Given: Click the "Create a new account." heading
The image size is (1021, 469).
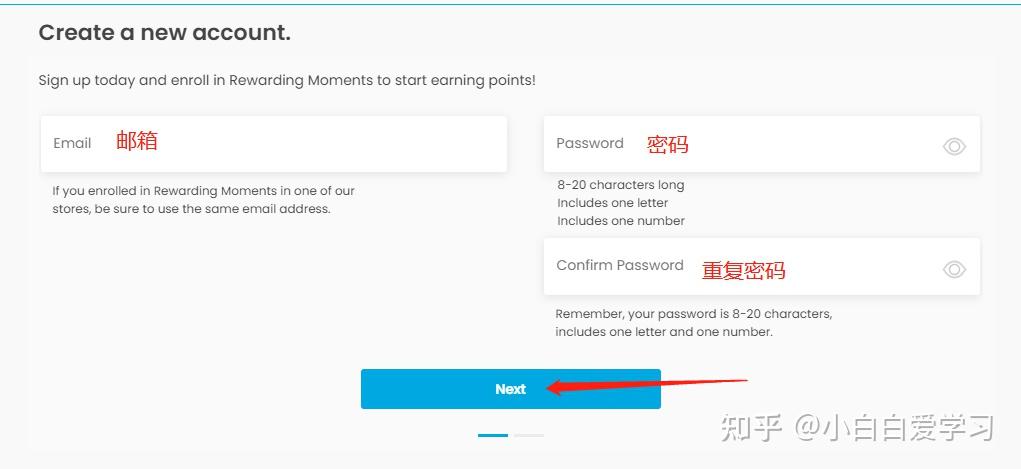Looking at the screenshot, I should (x=164, y=33).
